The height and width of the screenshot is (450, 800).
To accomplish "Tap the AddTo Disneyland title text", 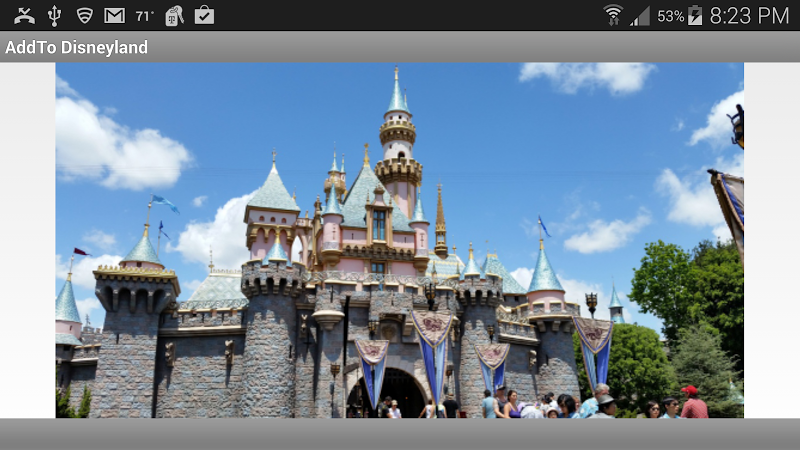I will point(77,47).
